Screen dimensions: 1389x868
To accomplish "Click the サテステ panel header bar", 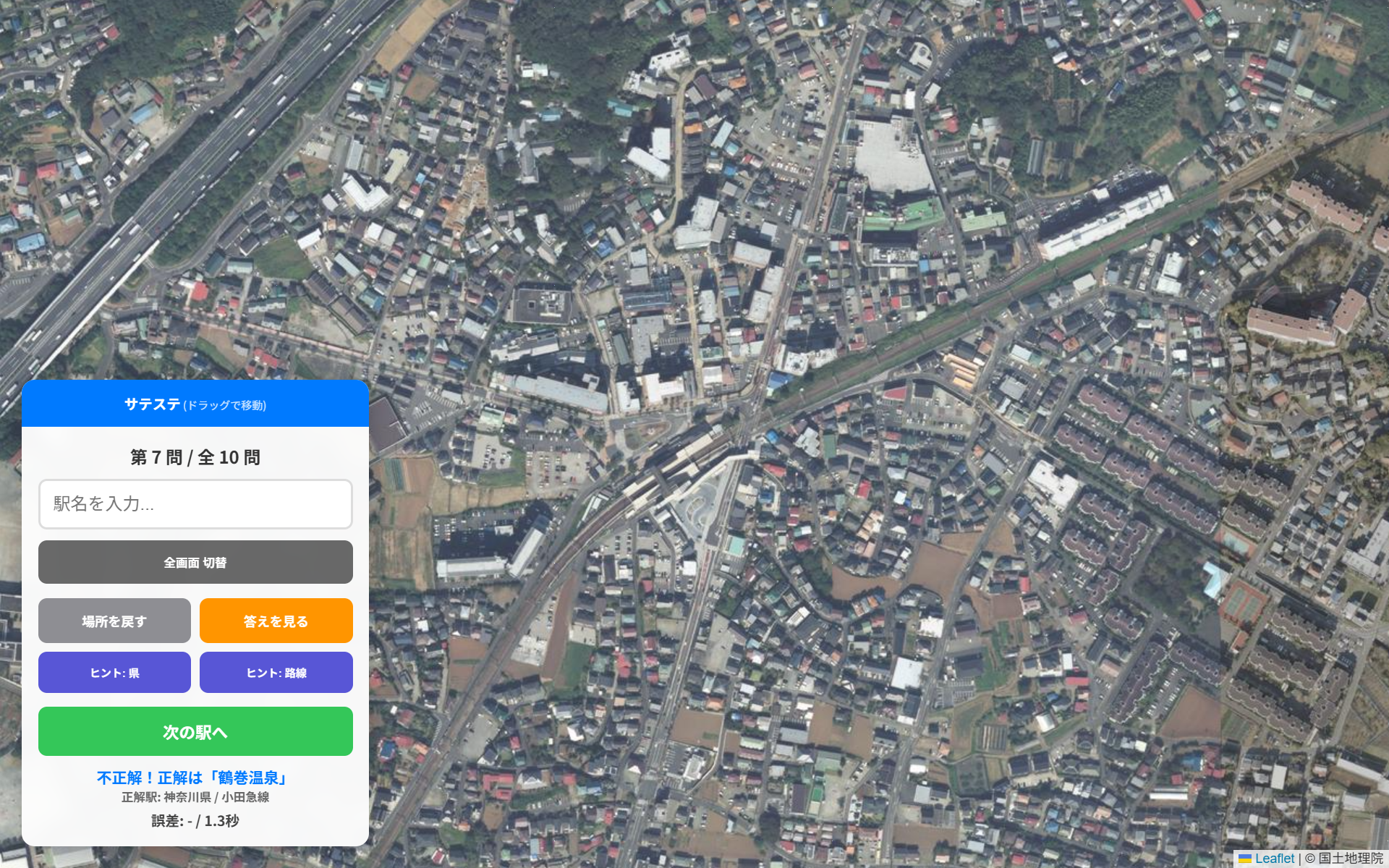I will click(x=195, y=404).
